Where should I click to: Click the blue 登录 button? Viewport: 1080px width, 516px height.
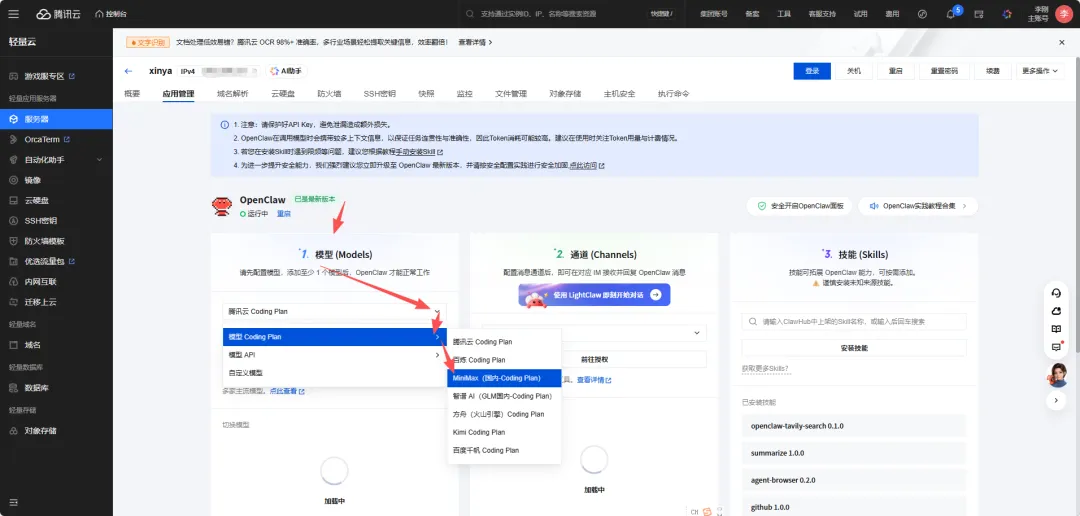coord(812,71)
